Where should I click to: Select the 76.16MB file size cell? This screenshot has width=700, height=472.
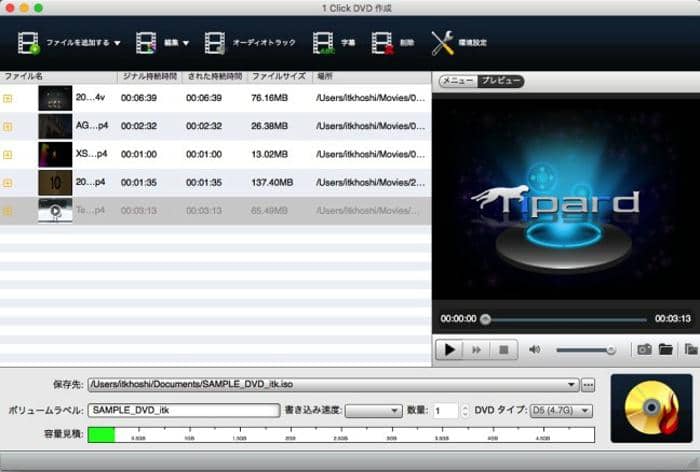[x=269, y=98]
